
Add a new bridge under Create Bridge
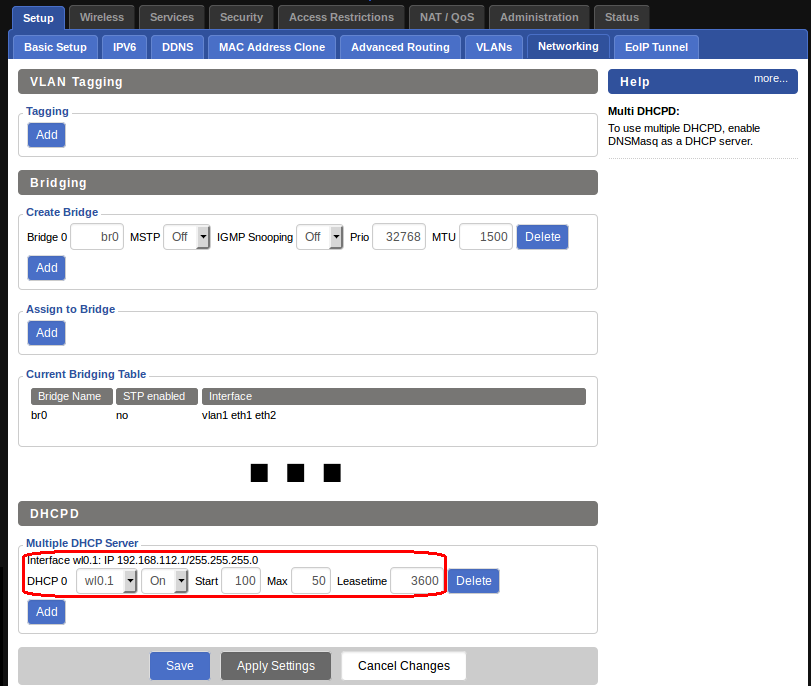(x=47, y=268)
